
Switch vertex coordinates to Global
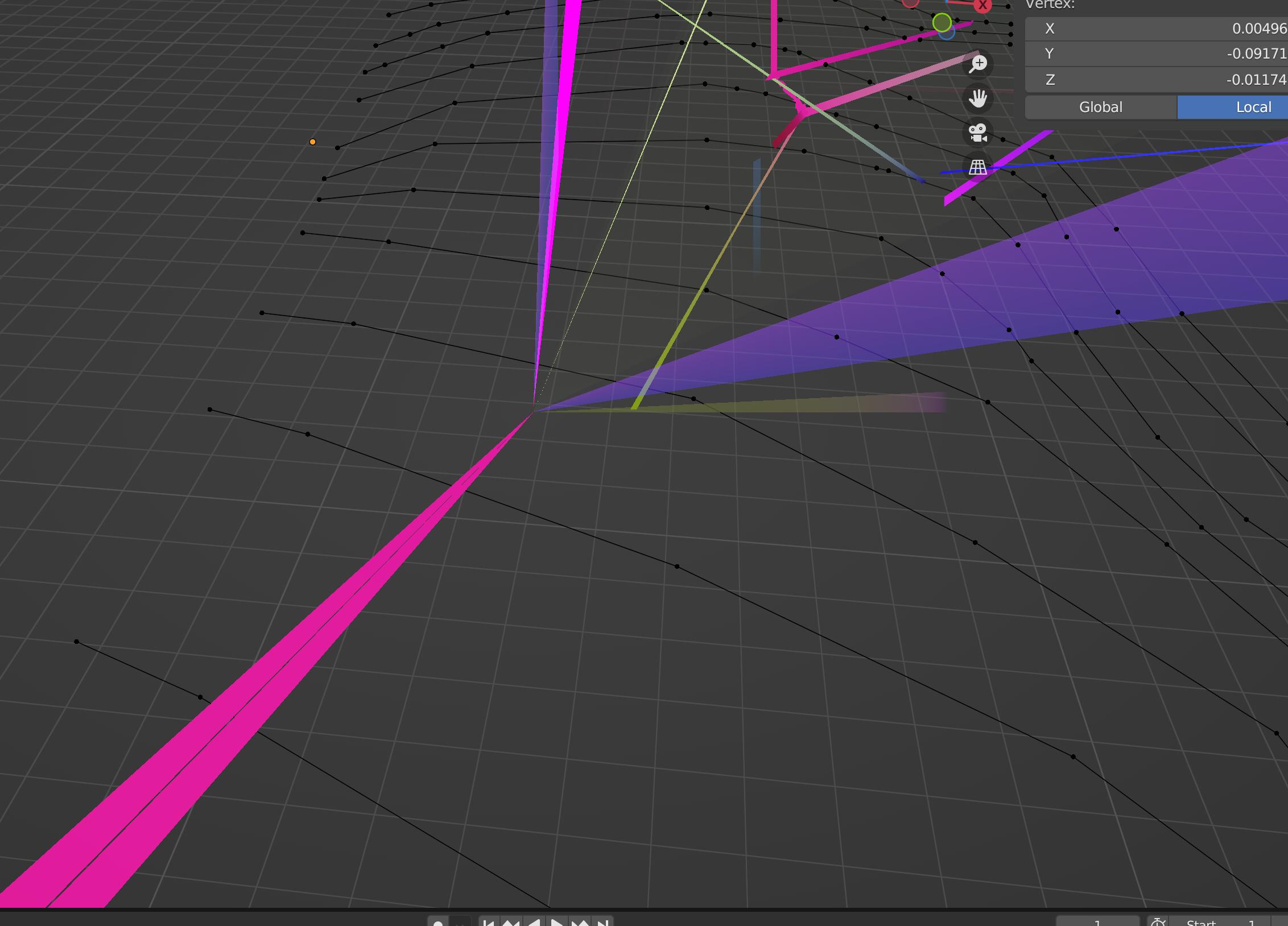coord(1101,108)
